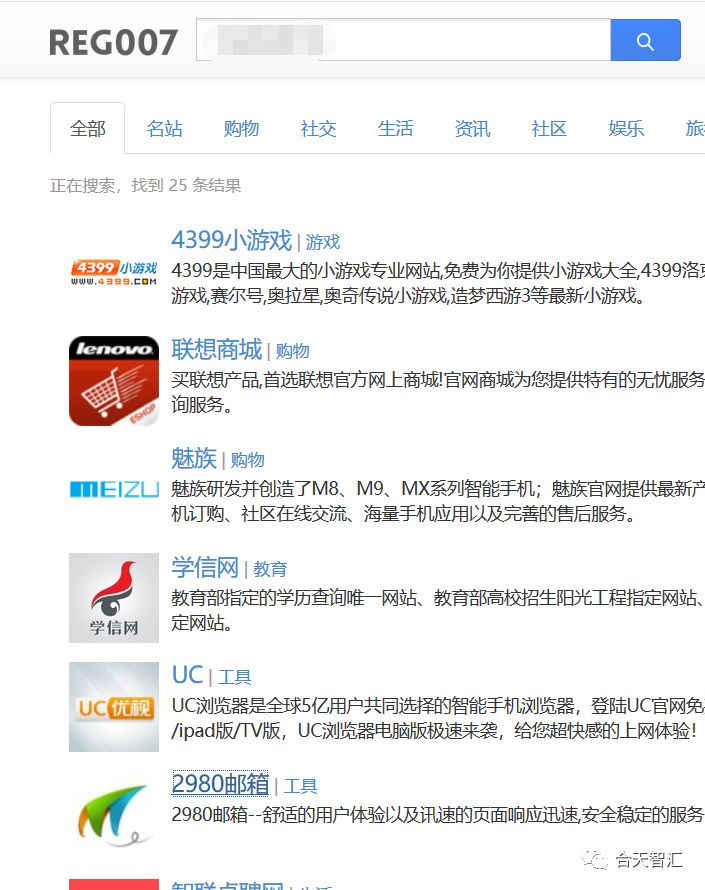The image size is (705, 890).
Task: Select the 娱乐 tab
Action: click(626, 128)
